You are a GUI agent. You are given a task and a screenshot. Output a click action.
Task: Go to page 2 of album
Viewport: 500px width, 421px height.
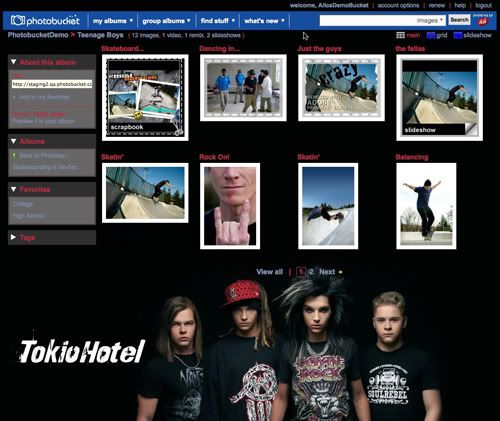click(x=311, y=272)
